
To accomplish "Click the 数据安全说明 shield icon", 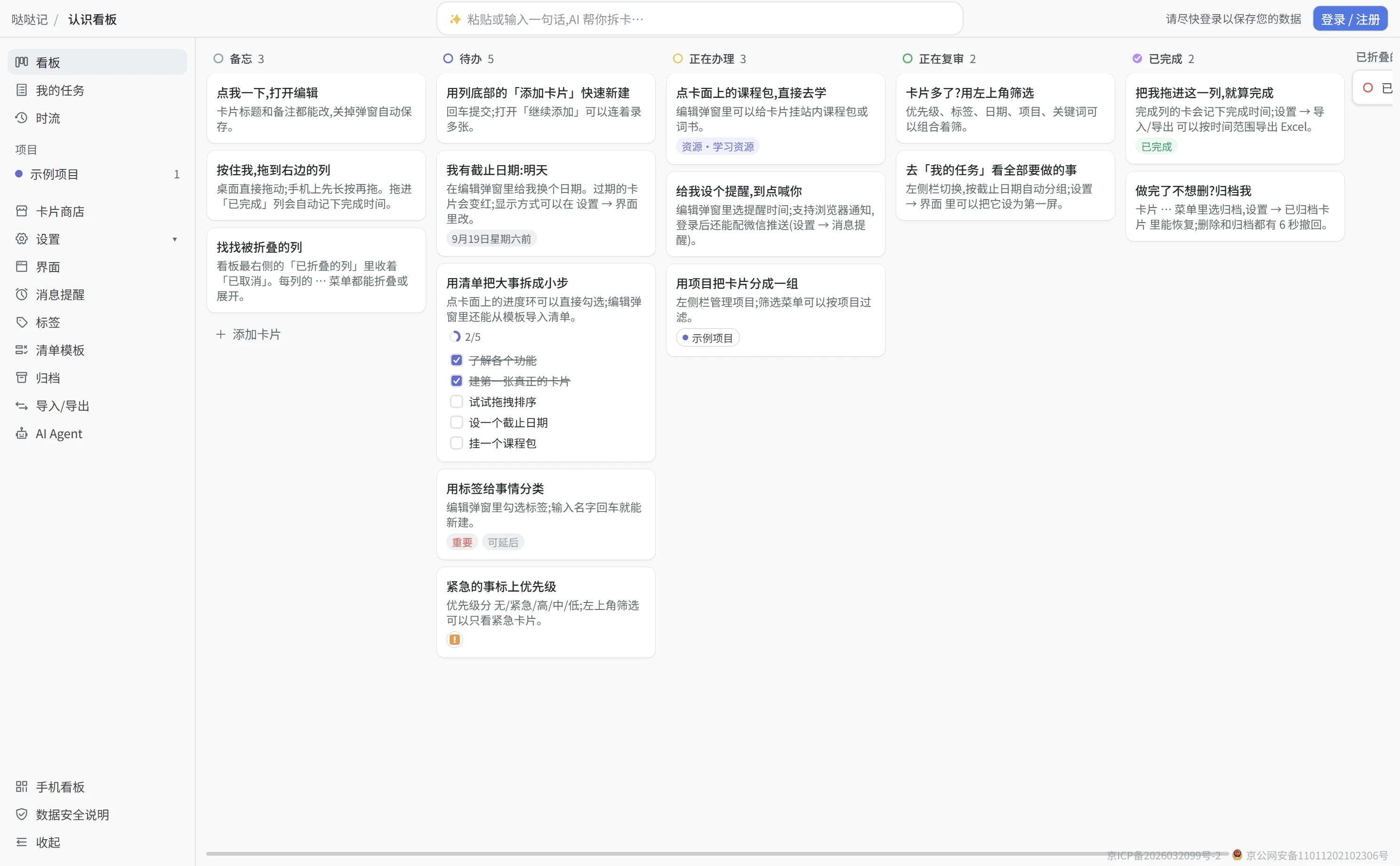I will pyautogui.click(x=22, y=814).
